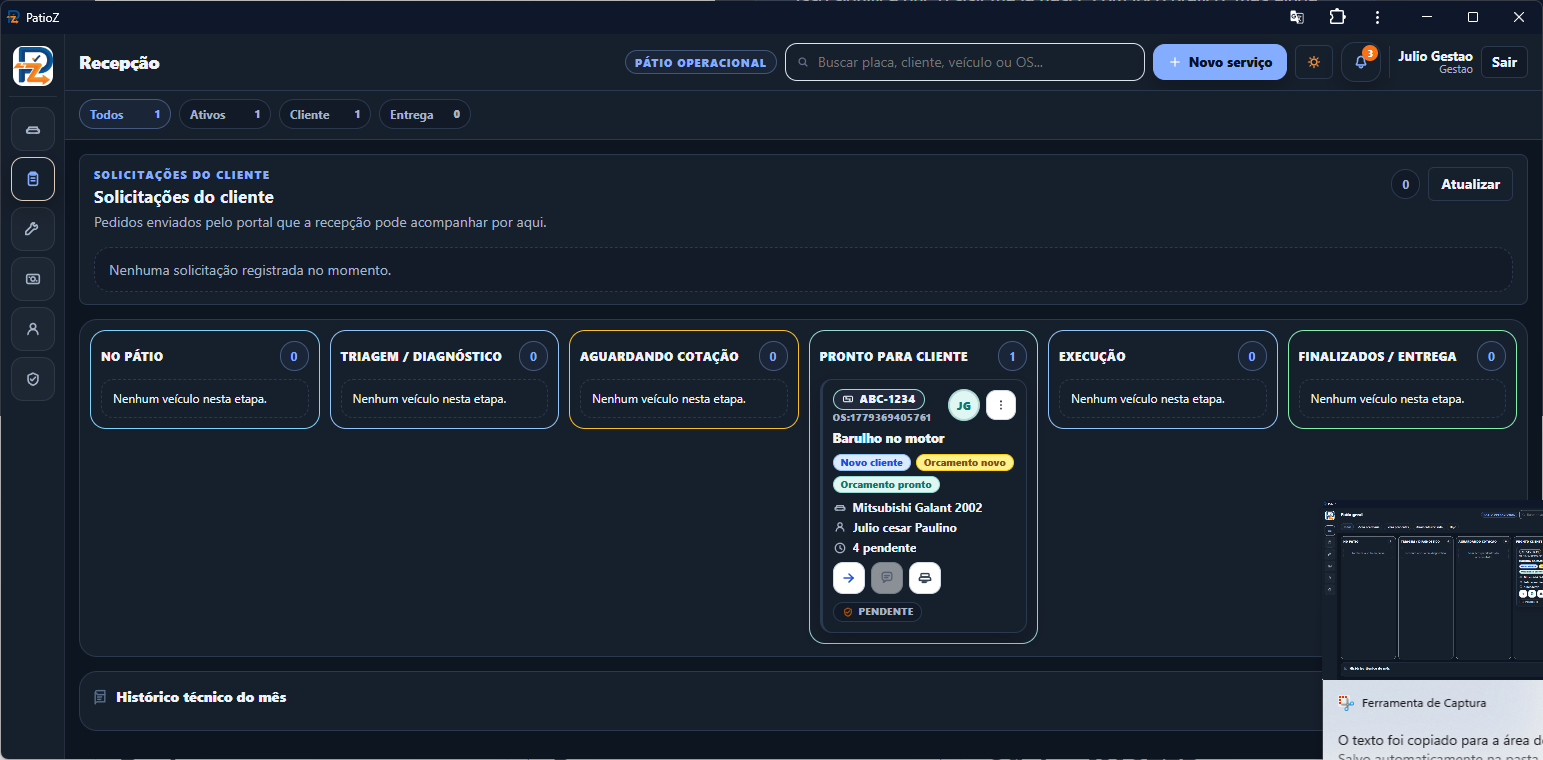Open the notifications bell with badge 3
Screen dimensions: 1543x760
click(x=1361, y=62)
